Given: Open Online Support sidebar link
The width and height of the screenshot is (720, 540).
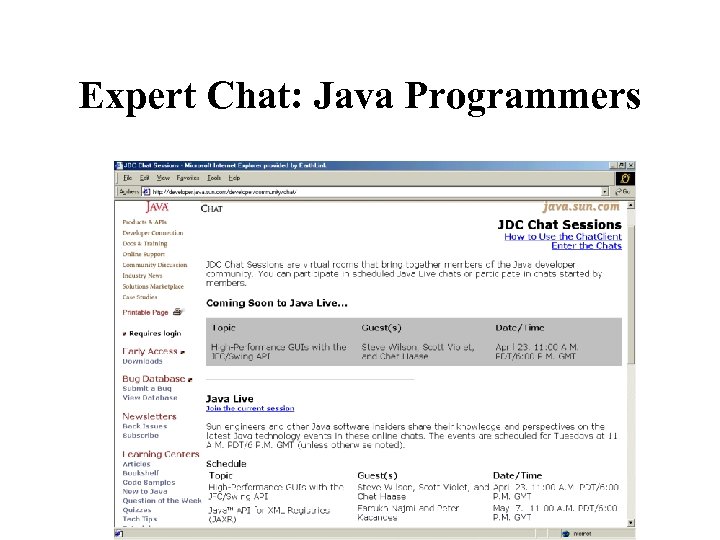Looking at the screenshot, I should (x=143, y=254).
